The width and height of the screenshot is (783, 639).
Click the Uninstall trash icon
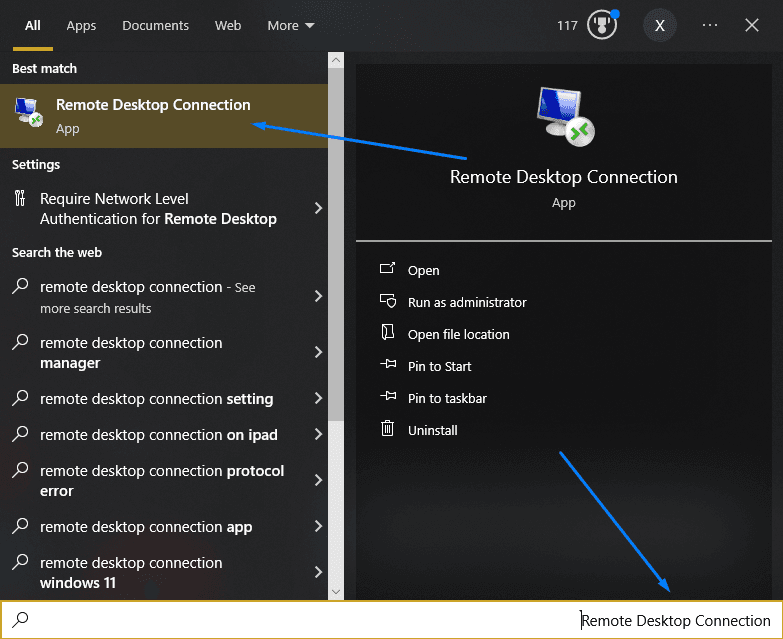click(388, 428)
